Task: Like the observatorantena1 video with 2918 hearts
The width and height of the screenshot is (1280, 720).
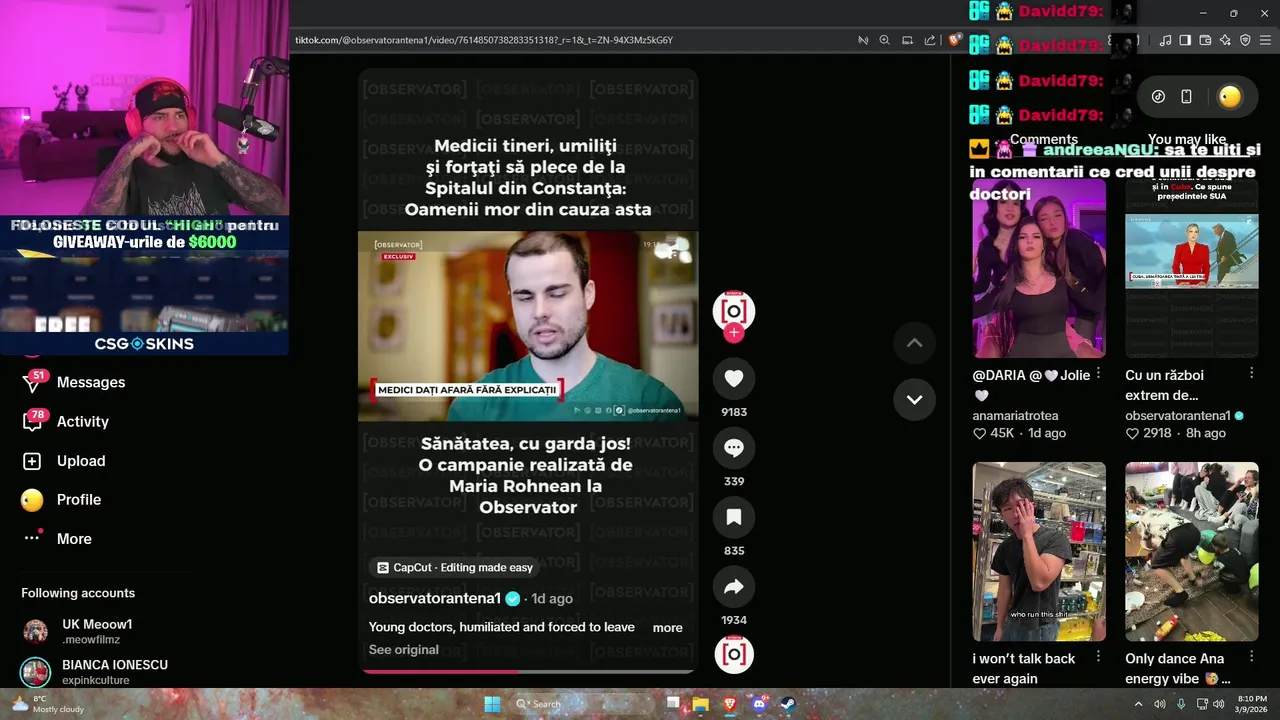Action: (1133, 434)
